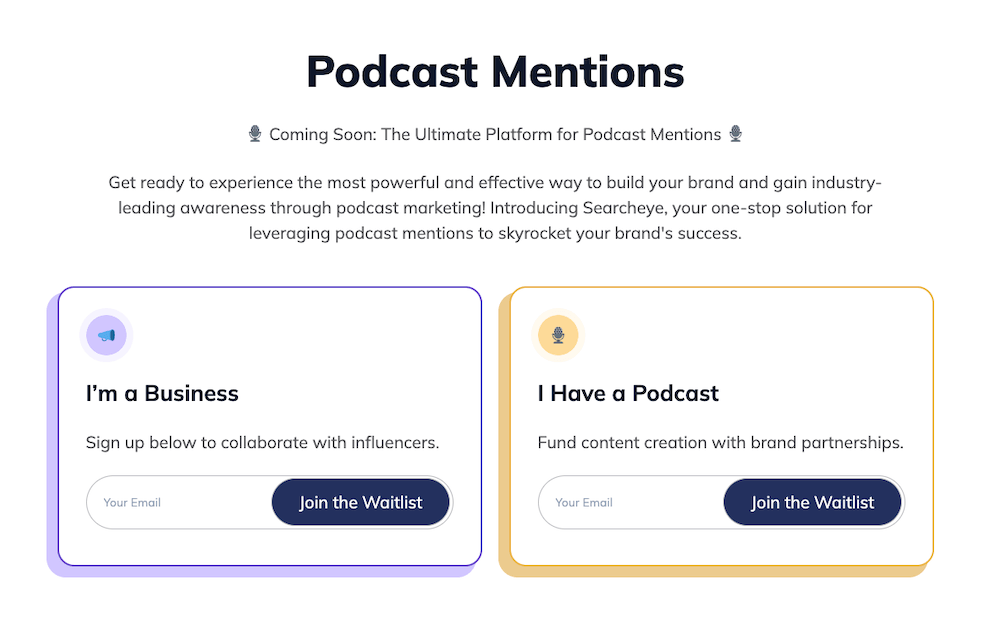Click the mic icon after the "Coming Soon" line
Screen dimensions: 1000x629
pos(736,133)
